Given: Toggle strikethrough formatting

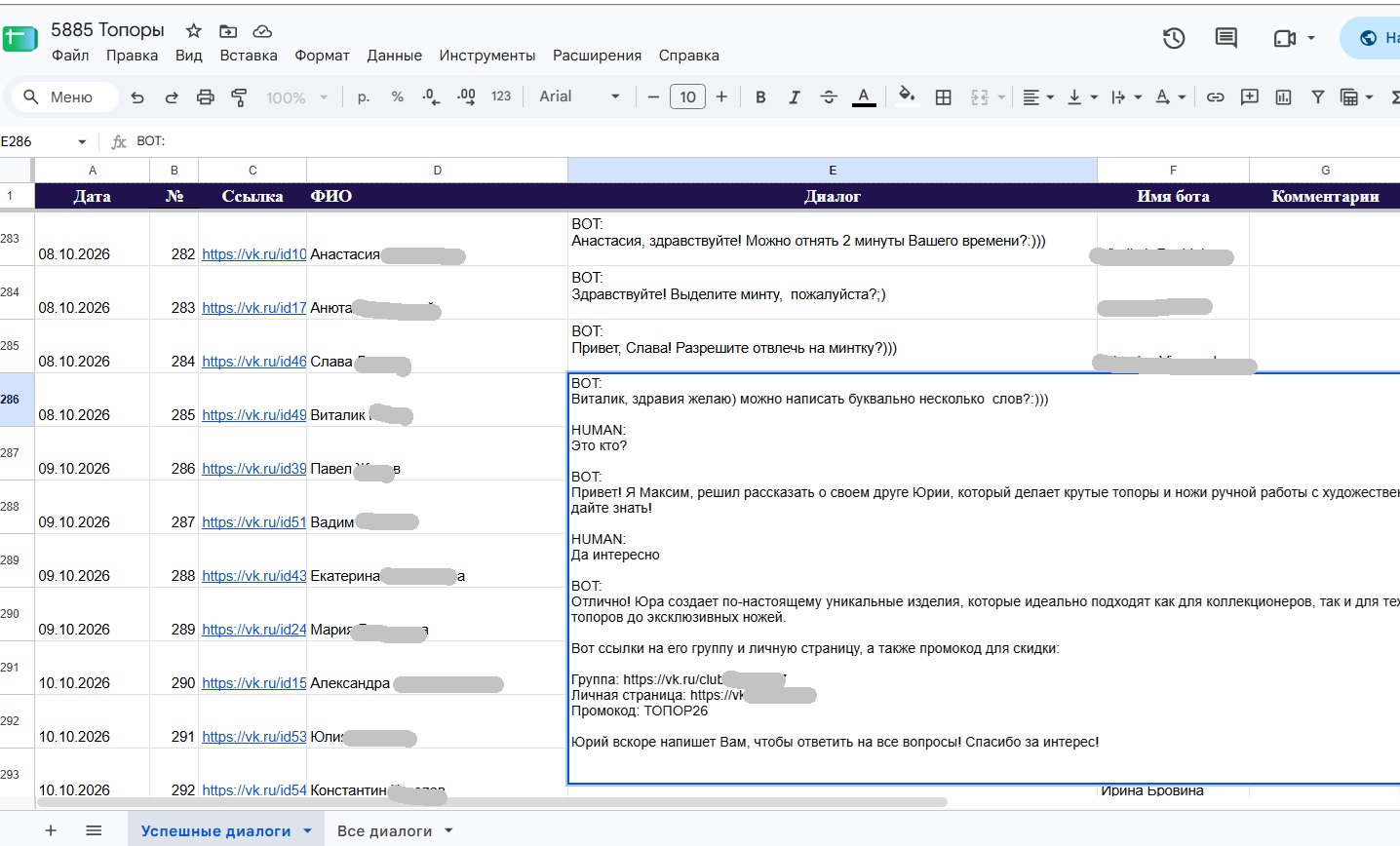Looking at the screenshot, I should coord(829,97).
